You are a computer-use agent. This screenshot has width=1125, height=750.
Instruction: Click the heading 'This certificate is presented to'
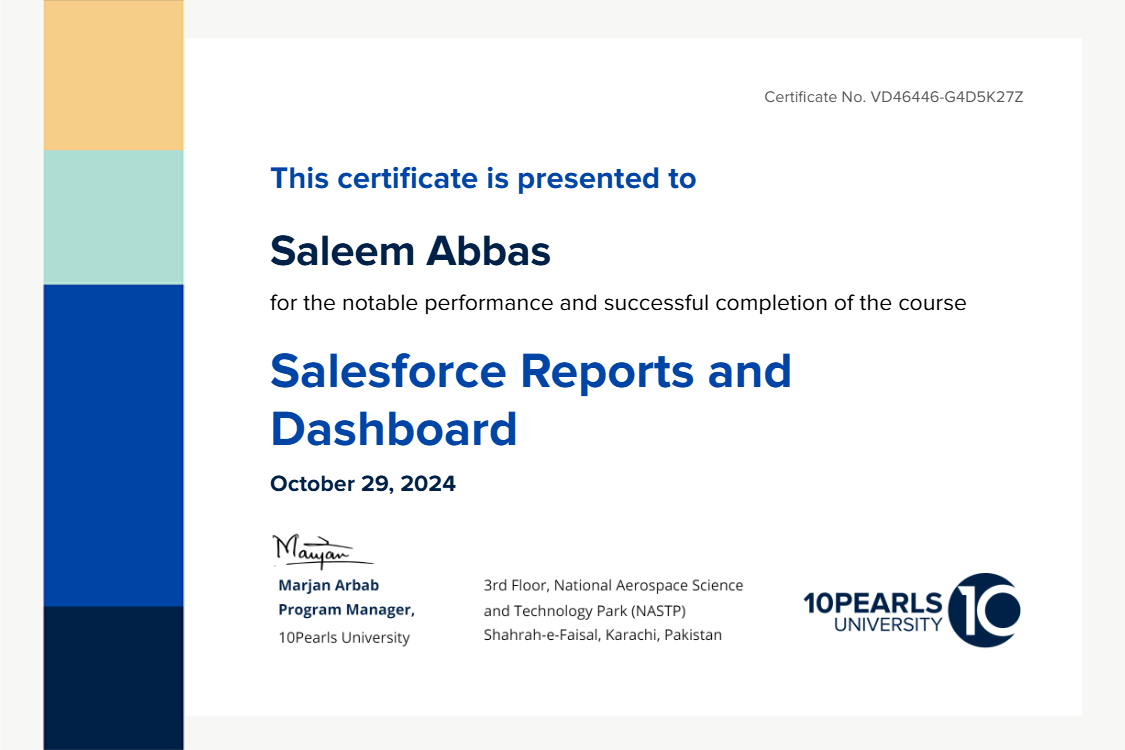tap(483, 178)
